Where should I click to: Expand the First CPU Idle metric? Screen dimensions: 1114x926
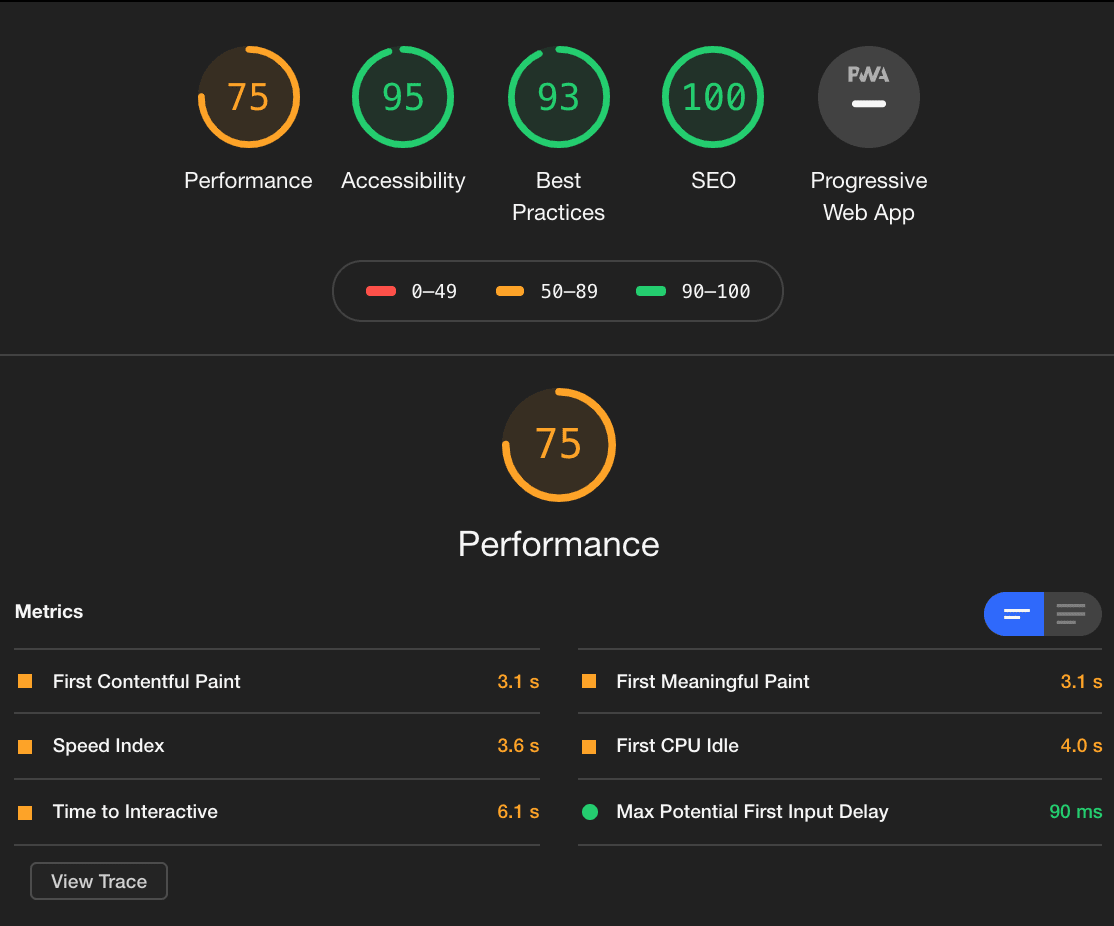tap(677, 746)
